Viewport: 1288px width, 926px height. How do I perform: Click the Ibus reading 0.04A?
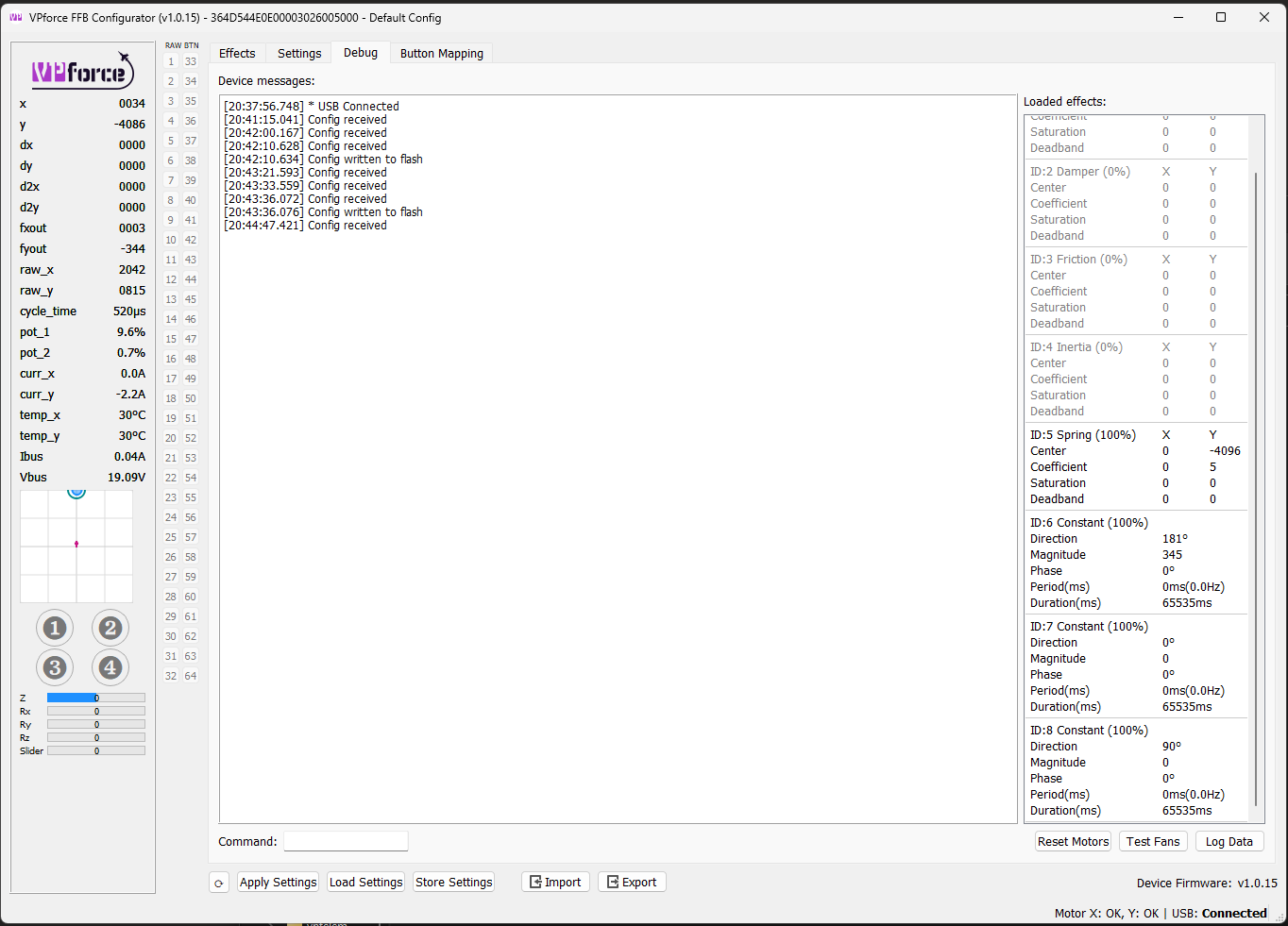point(129,457)
